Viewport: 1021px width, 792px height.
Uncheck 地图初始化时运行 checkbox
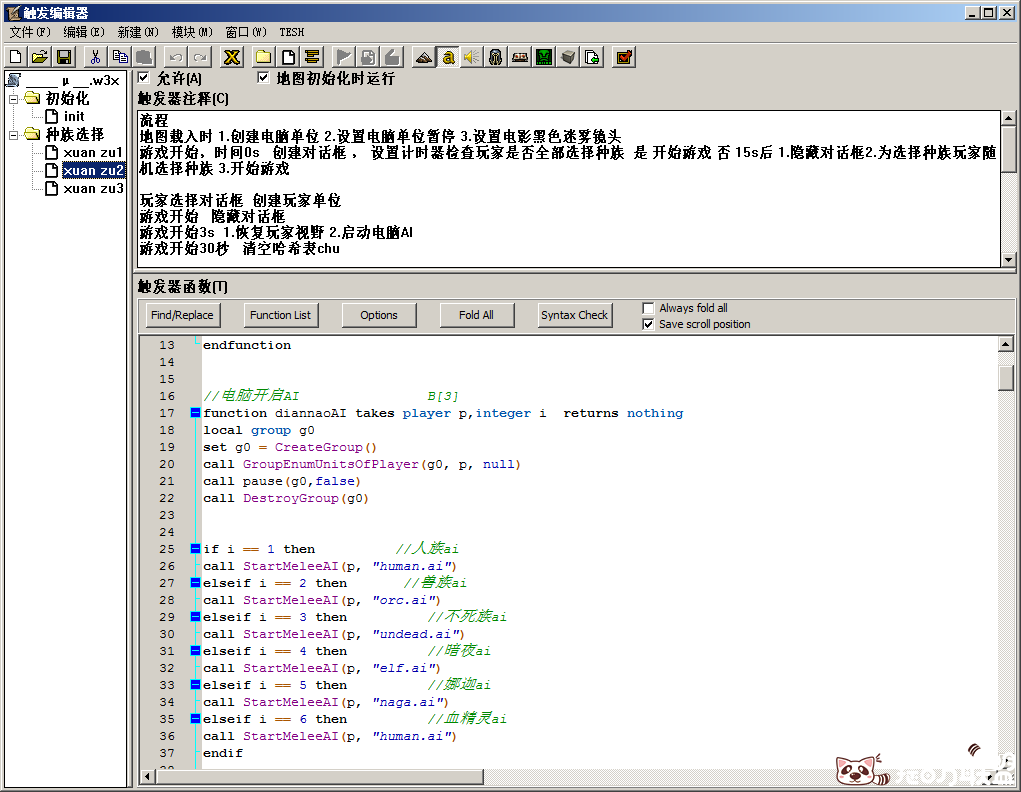coord(264,78)
